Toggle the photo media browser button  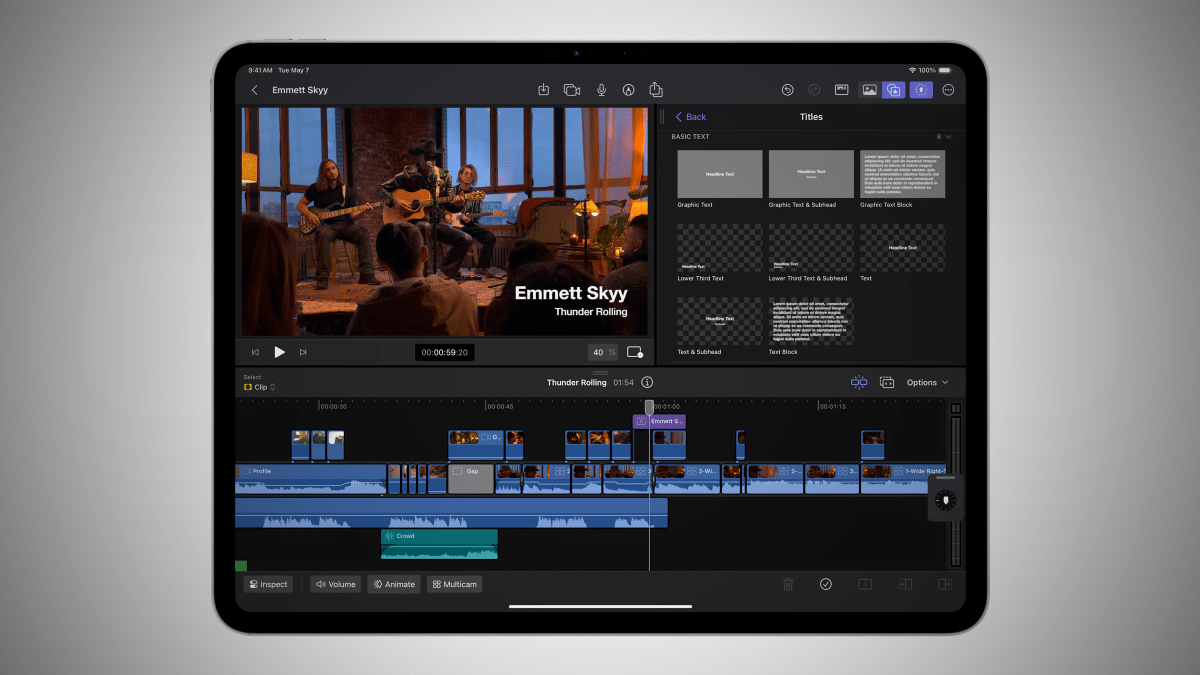[x=869, y=90]
